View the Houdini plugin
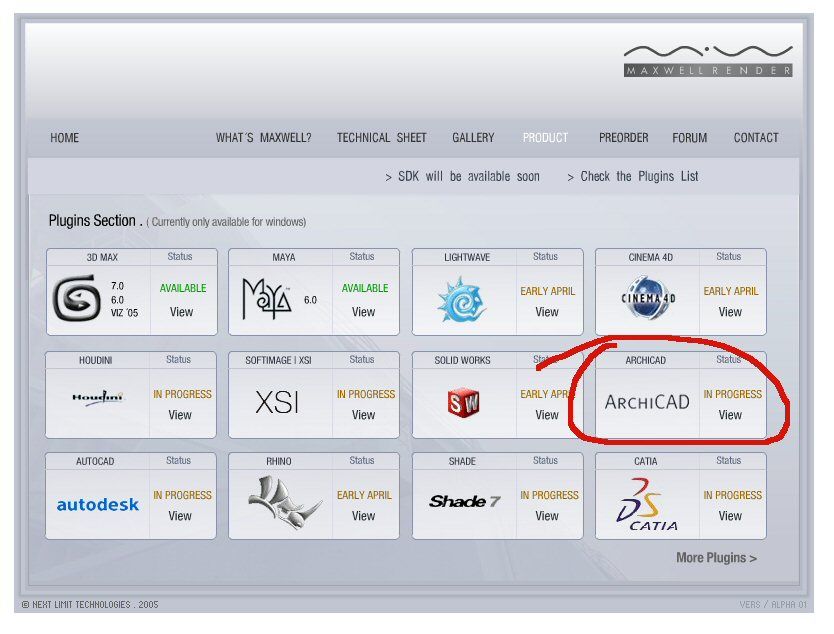Screen dimensions: 834x634 [x=180, y=414]
